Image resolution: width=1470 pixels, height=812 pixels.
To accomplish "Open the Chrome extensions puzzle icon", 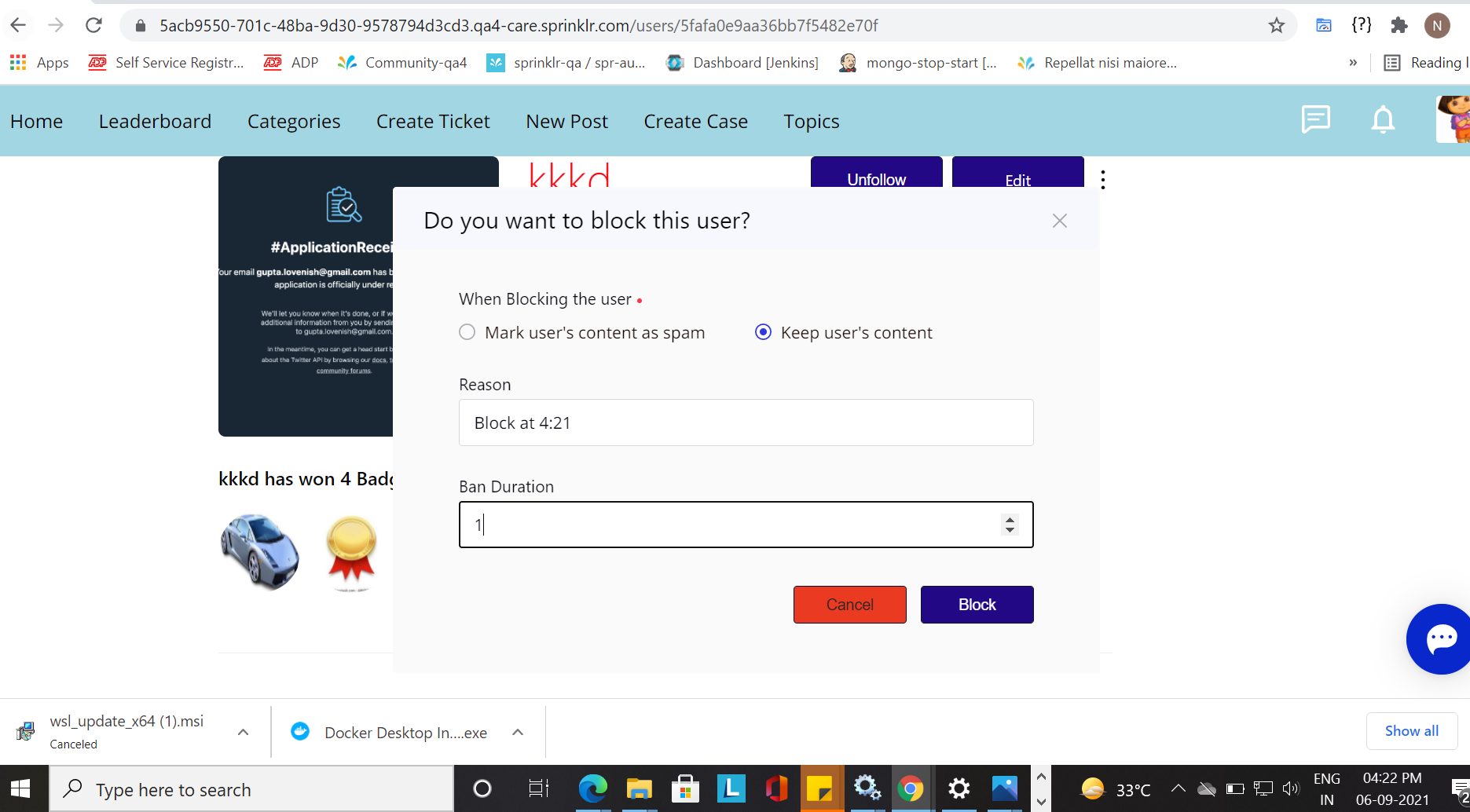I will pos(1399,26).
